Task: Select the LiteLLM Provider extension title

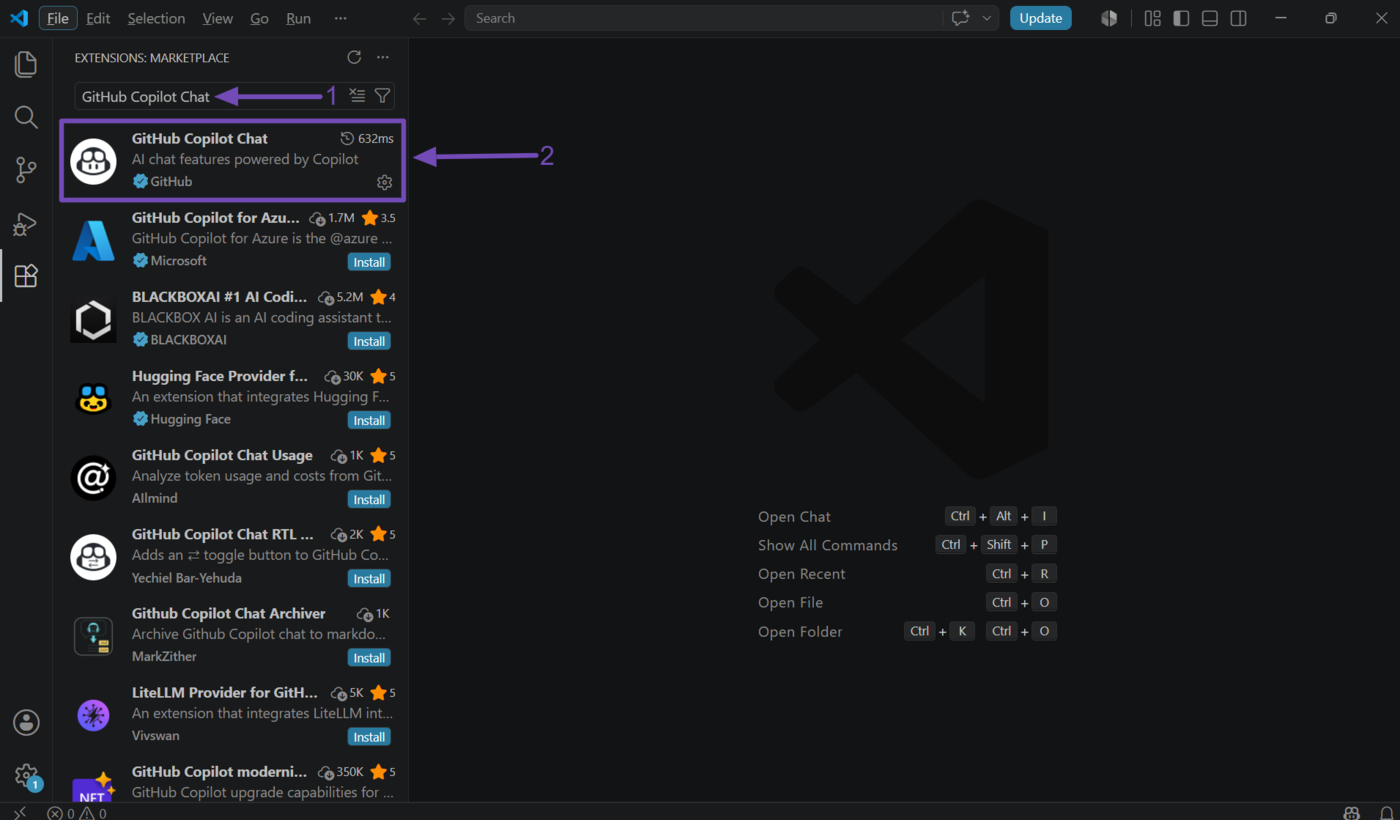Action: pos(225,692)
